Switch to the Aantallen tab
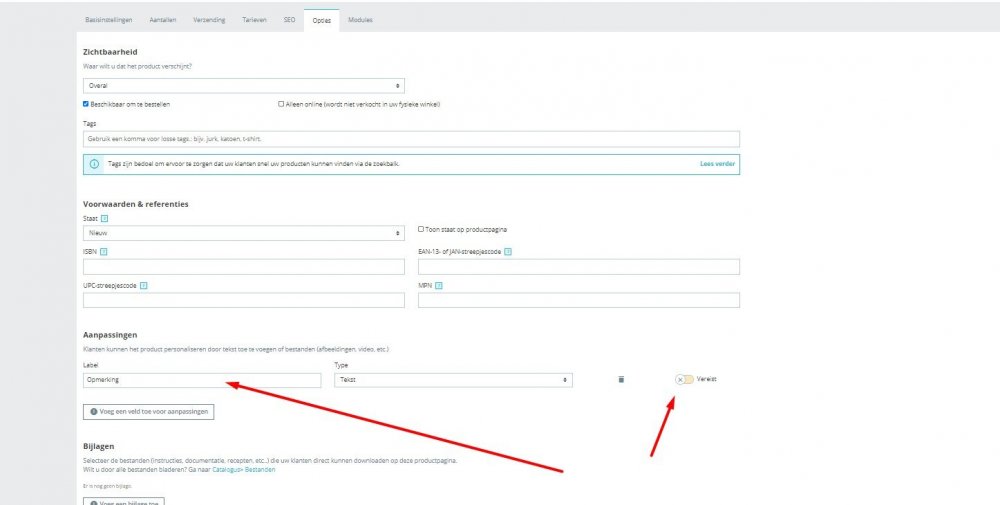 pos(163,20)
